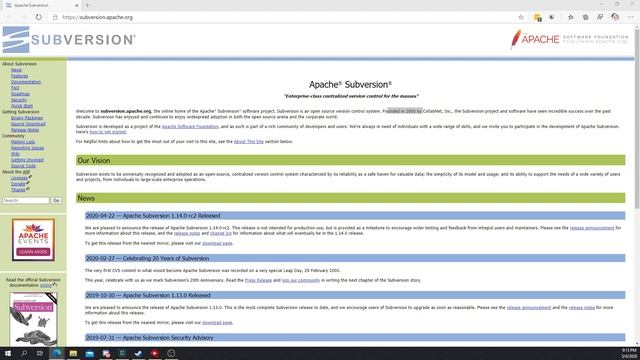Viewport: 640px width, 360px height.
Task: Follow the Apache Software Foundation text link
Action: tap(190, 127)
